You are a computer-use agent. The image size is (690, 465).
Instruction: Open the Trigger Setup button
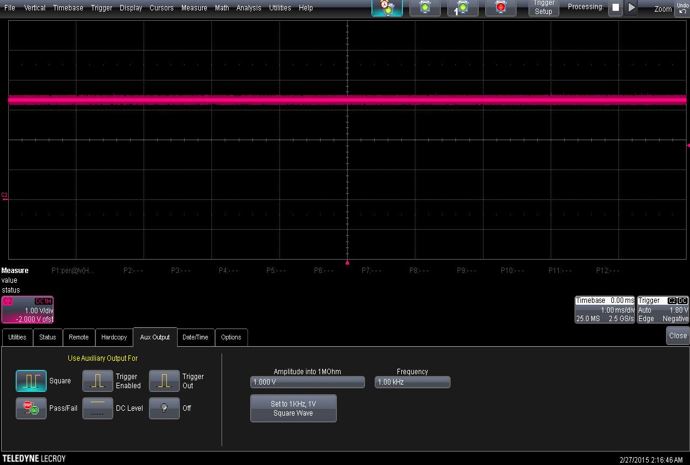pos(543,8)
